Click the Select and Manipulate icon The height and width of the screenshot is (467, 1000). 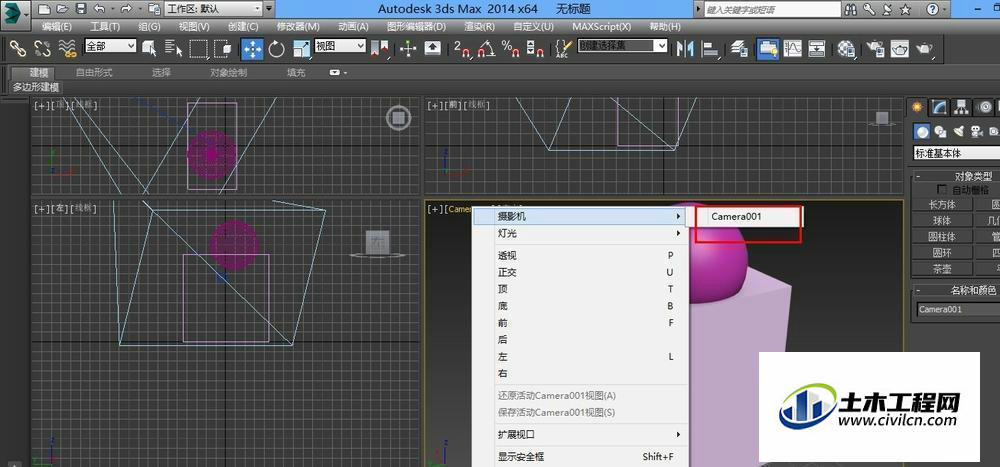point(408,48)
